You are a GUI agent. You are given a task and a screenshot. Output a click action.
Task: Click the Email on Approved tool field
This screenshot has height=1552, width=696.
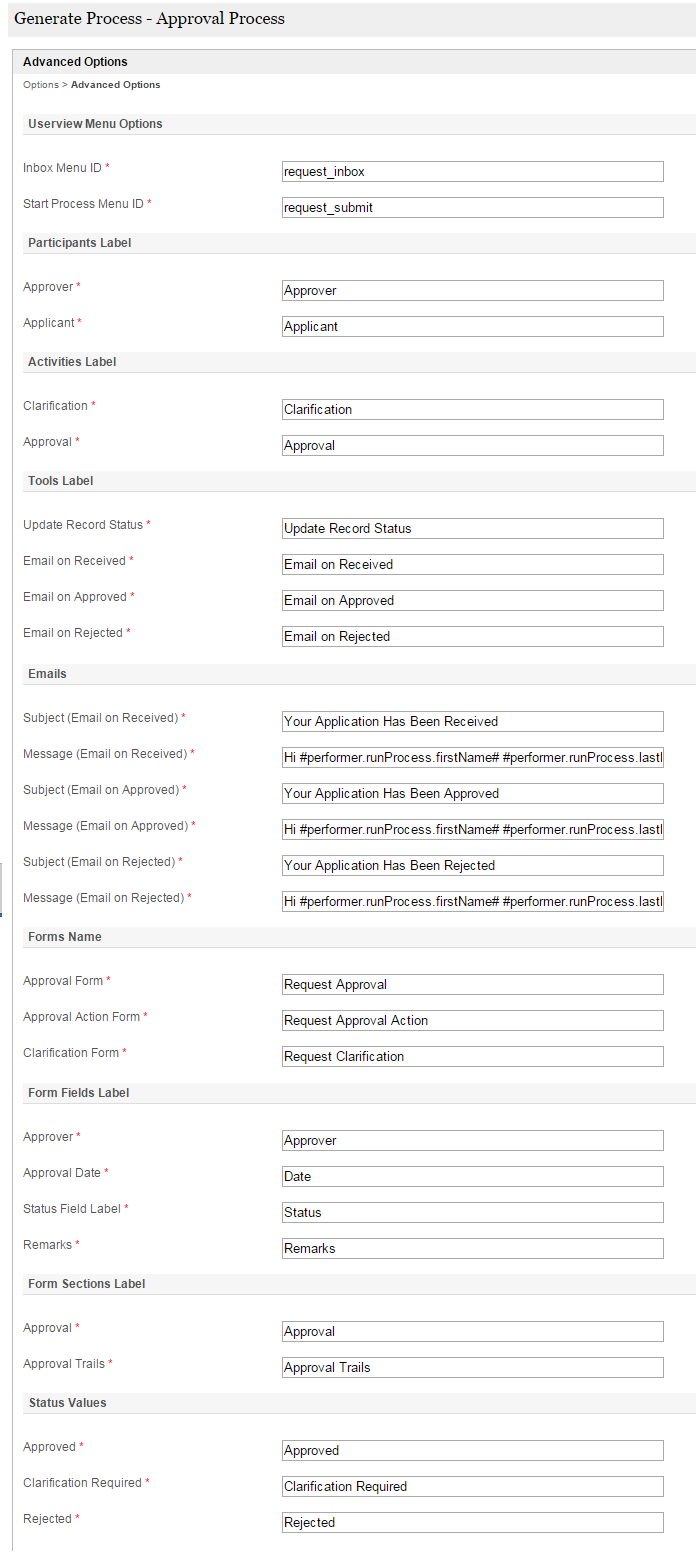[472, 601]
